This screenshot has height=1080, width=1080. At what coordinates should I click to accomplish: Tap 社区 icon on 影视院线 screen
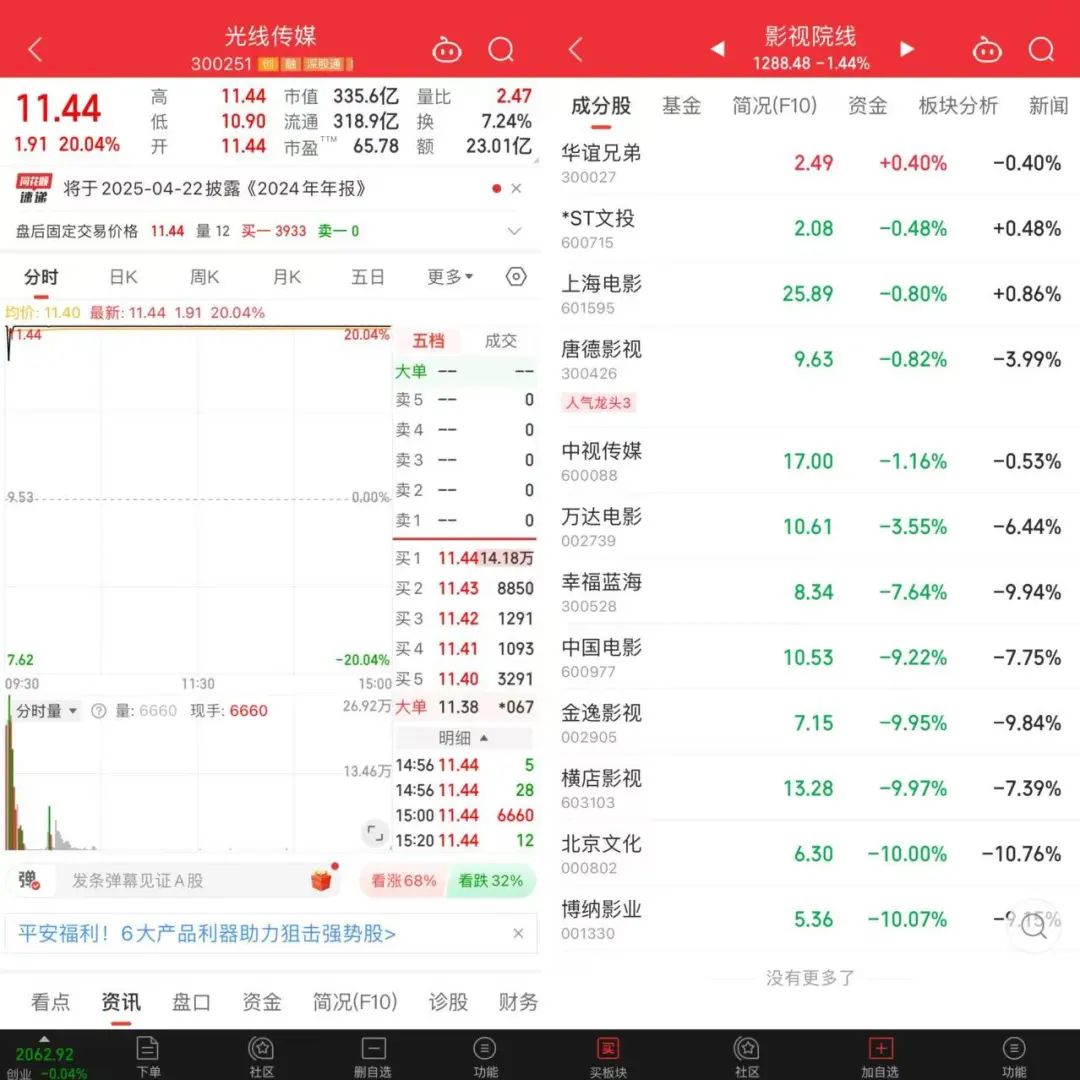[x=747, y=1056]
